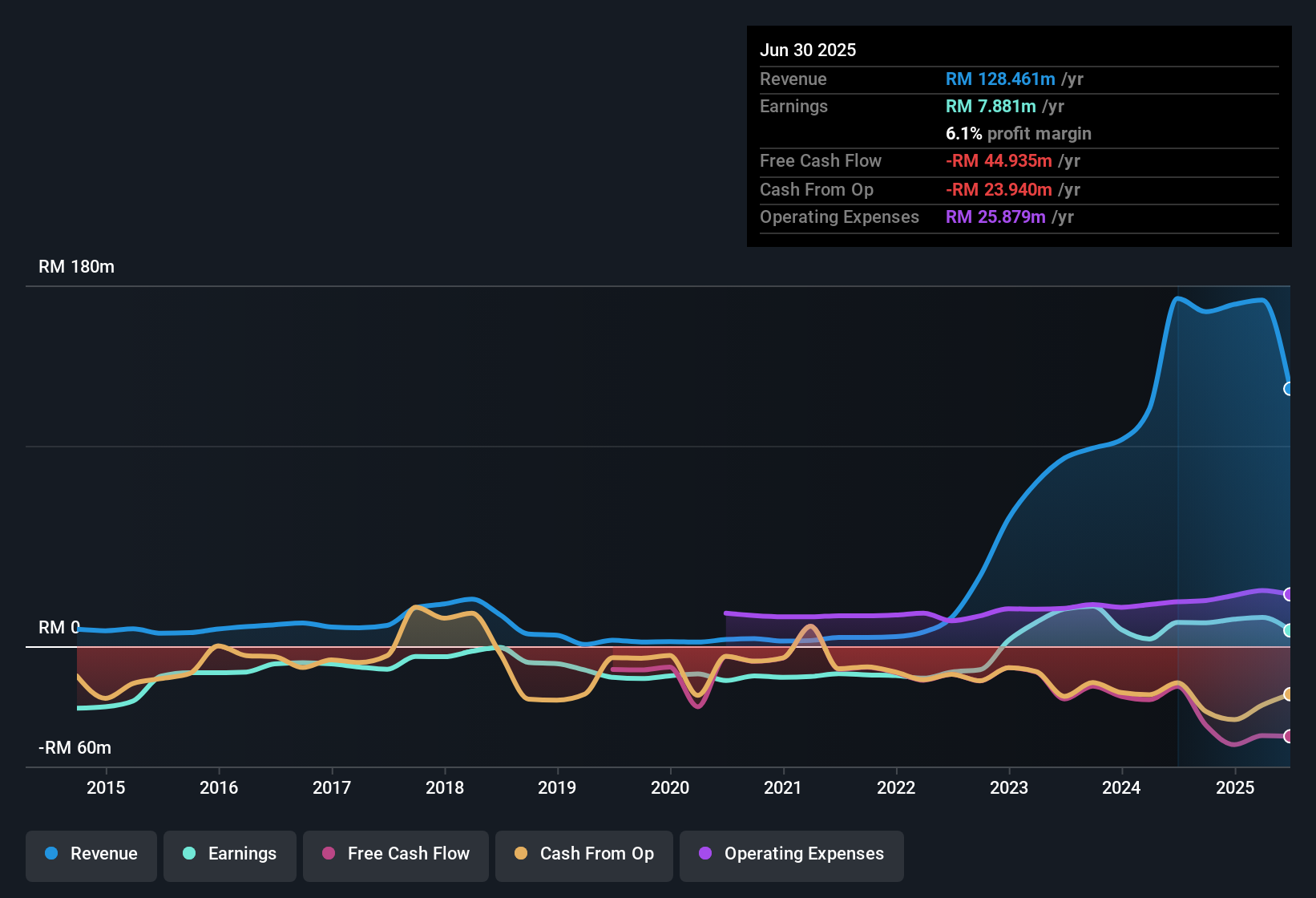Select the Operating Expenses endpoint circle

coord(1289,595)
